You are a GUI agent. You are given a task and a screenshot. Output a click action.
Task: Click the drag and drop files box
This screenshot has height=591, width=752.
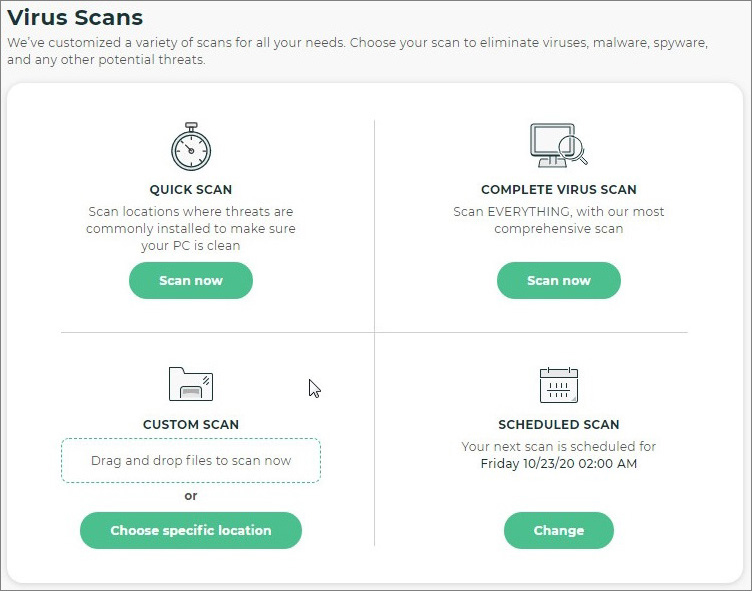point(191,461)
